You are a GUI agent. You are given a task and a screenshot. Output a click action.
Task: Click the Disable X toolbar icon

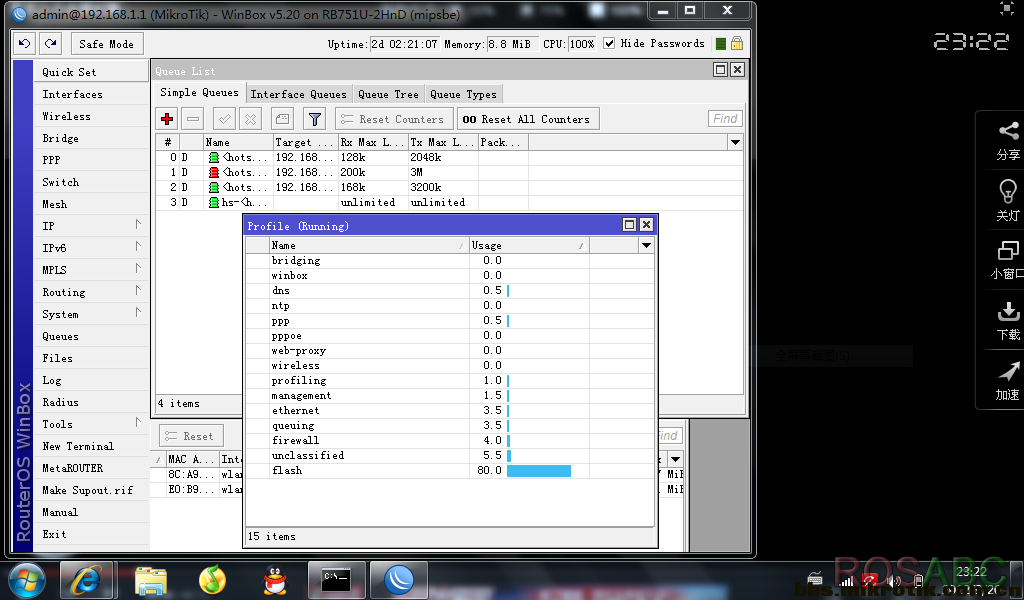[250, 119]
